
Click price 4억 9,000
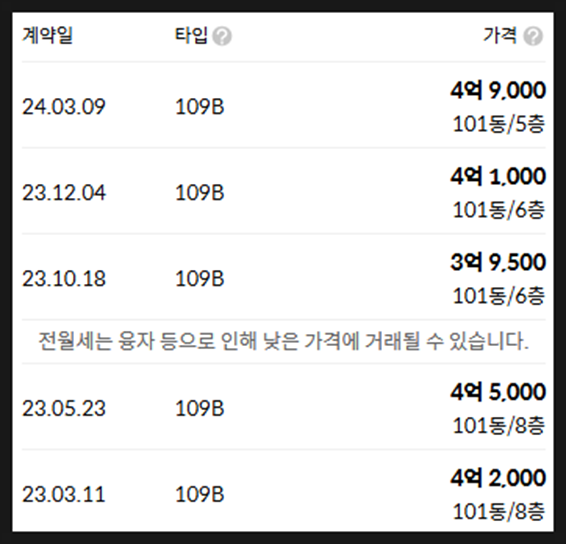(498, 90)
